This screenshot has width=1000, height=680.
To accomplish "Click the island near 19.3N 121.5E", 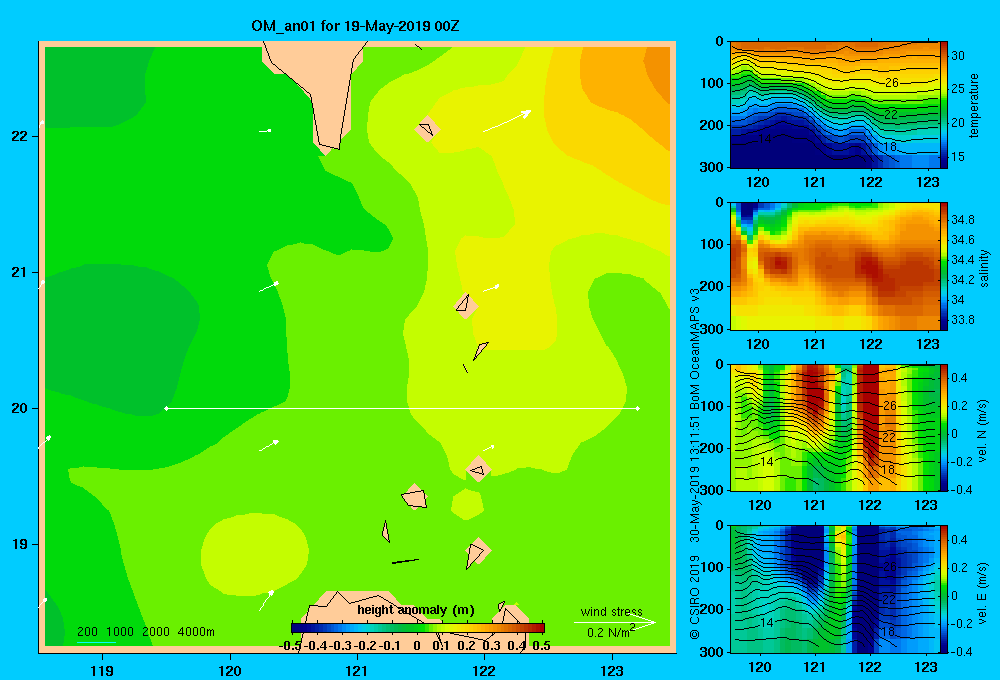I will pyautogui.click(x=415, y=498).
